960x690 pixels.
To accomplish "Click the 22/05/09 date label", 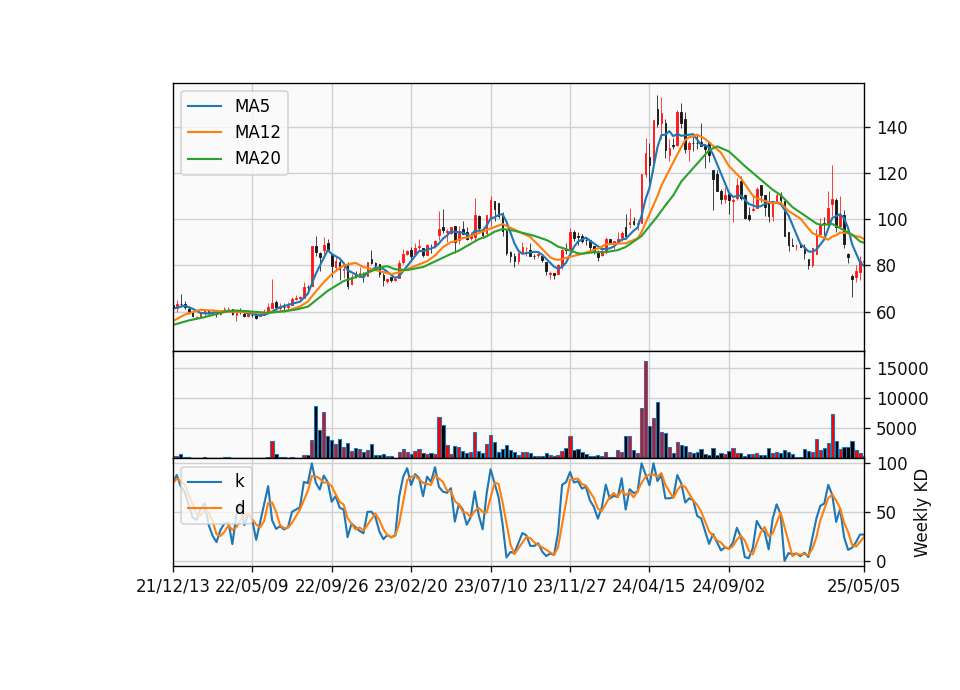I will pyautogui.click(x=252, y=586).
